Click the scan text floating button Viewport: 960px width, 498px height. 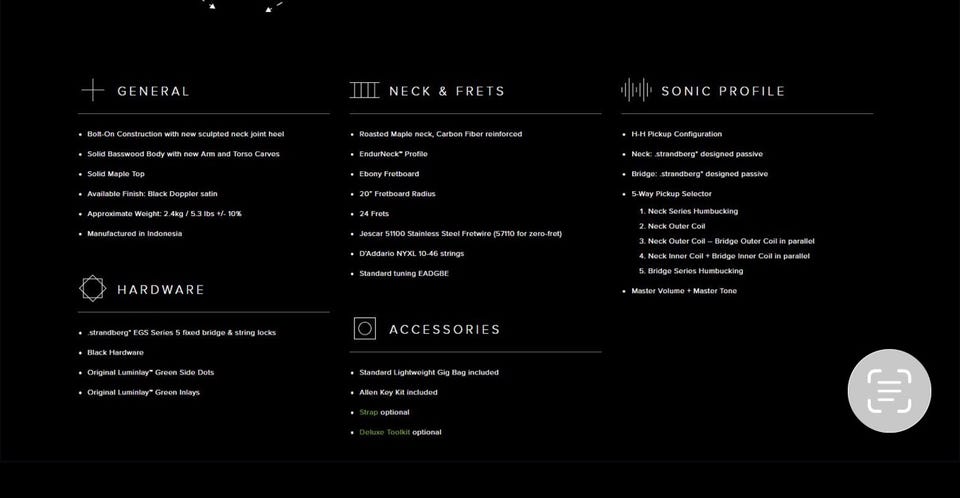(889, 391)
